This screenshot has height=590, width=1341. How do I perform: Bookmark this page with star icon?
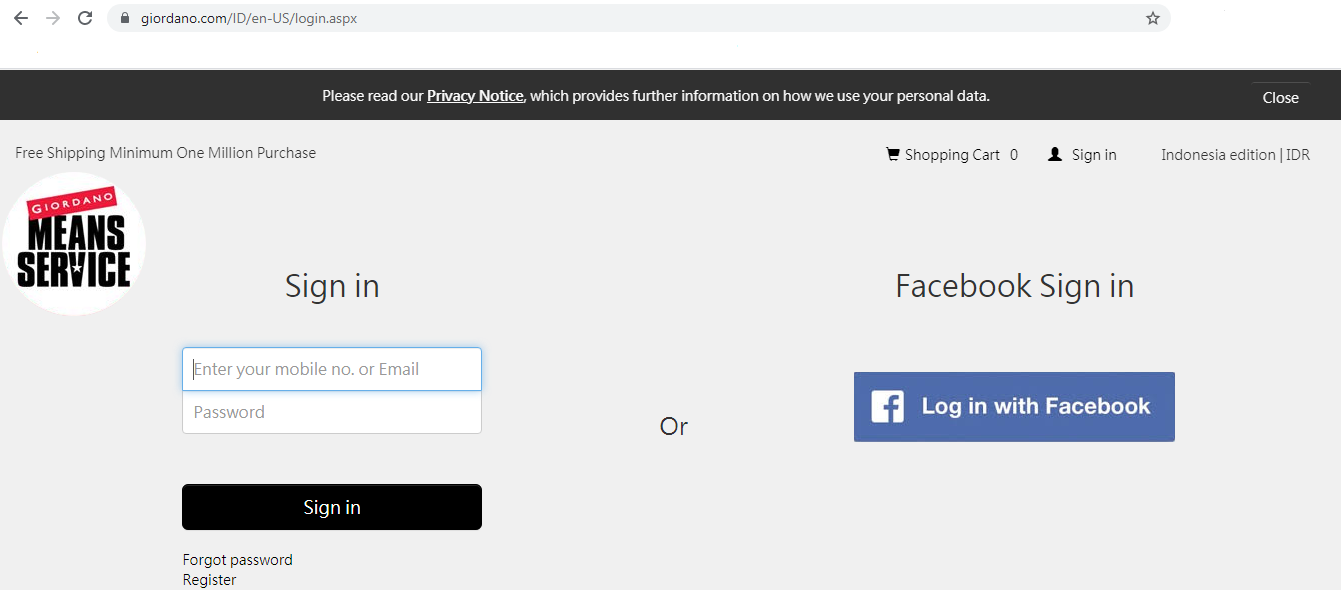(1153, 18)
